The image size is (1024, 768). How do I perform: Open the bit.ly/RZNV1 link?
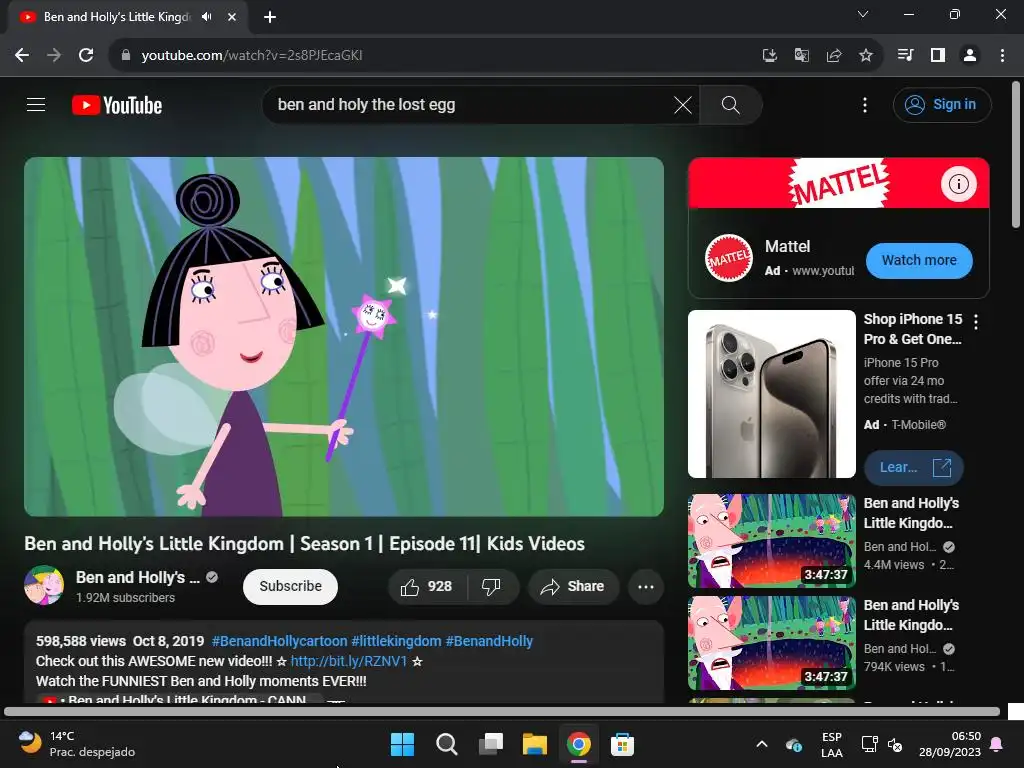349,661
